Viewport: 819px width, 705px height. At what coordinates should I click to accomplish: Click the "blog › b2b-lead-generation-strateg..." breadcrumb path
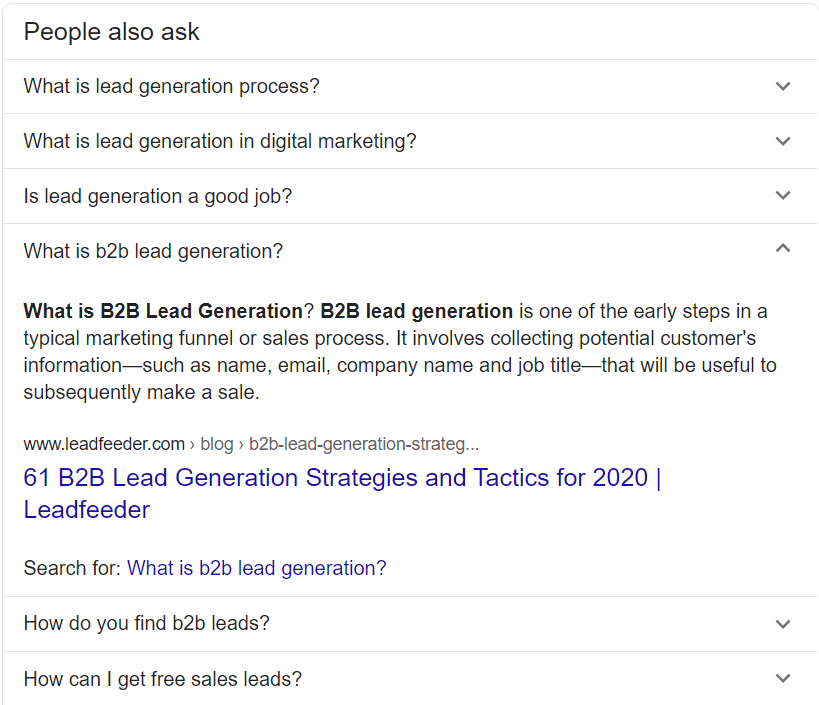[x=340, y=444]
